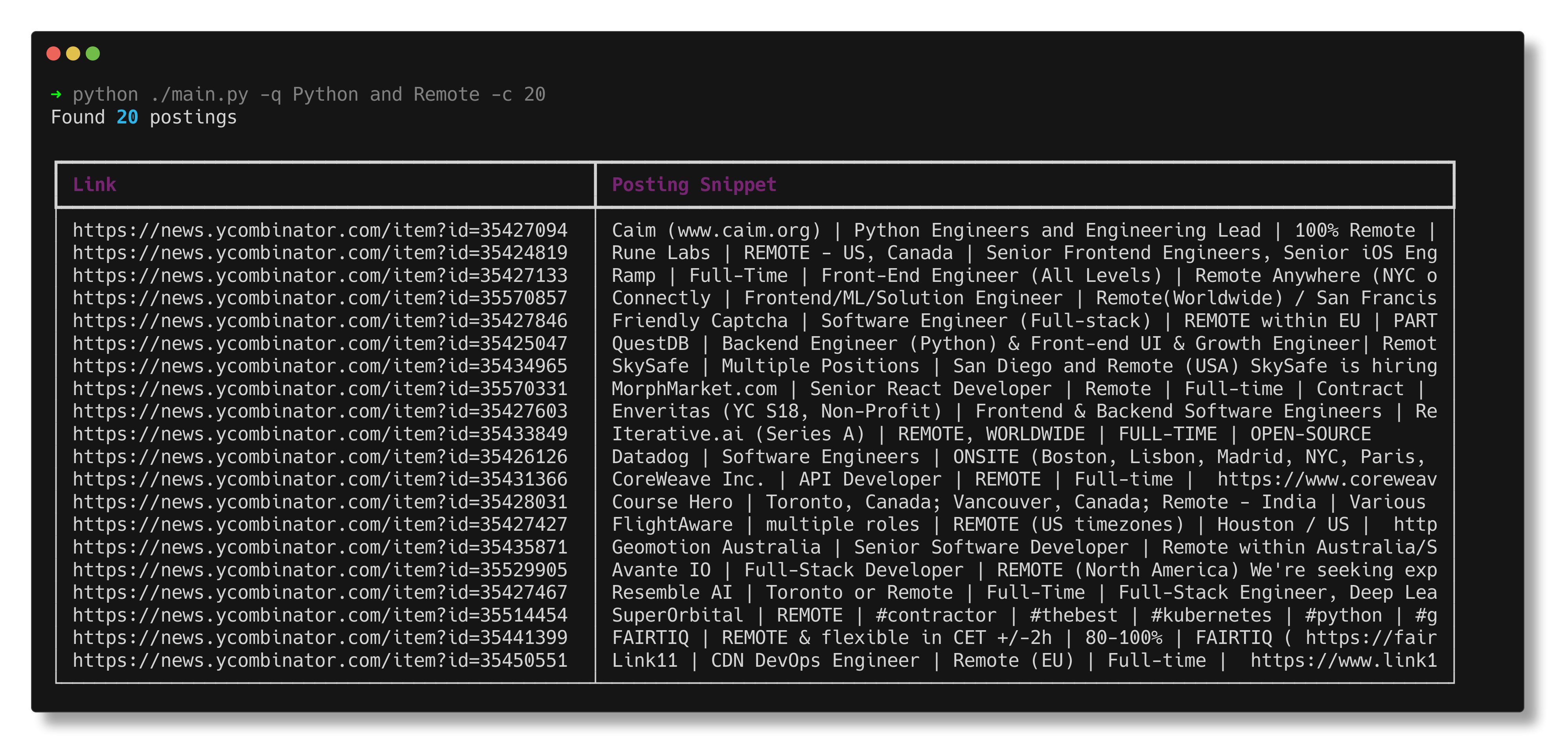Open the link ending in id=35427094
This screenshot has height=756, width=1568.
(x=320, y=230)
